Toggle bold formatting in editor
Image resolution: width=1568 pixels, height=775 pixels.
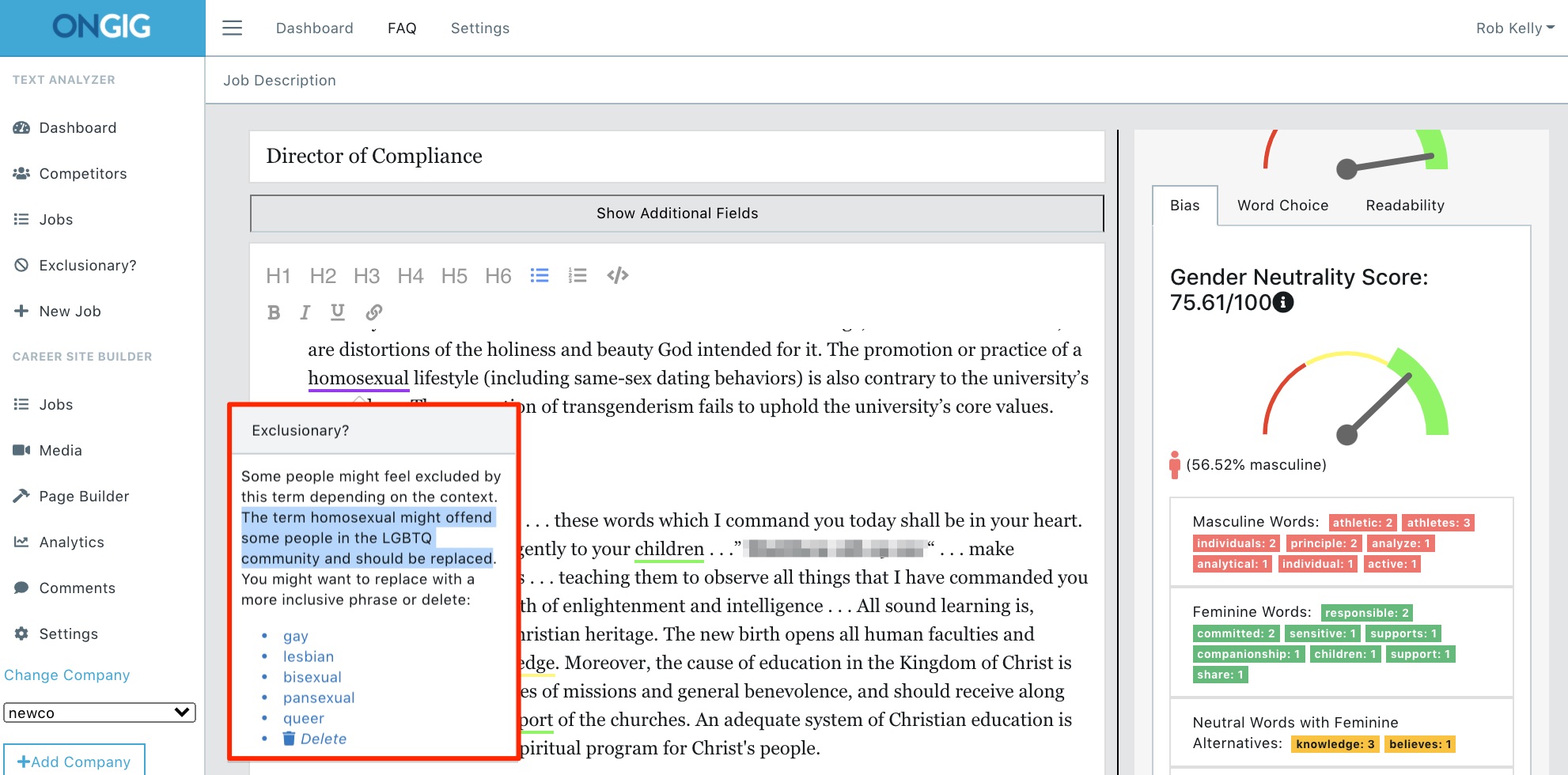click(274, 312)
